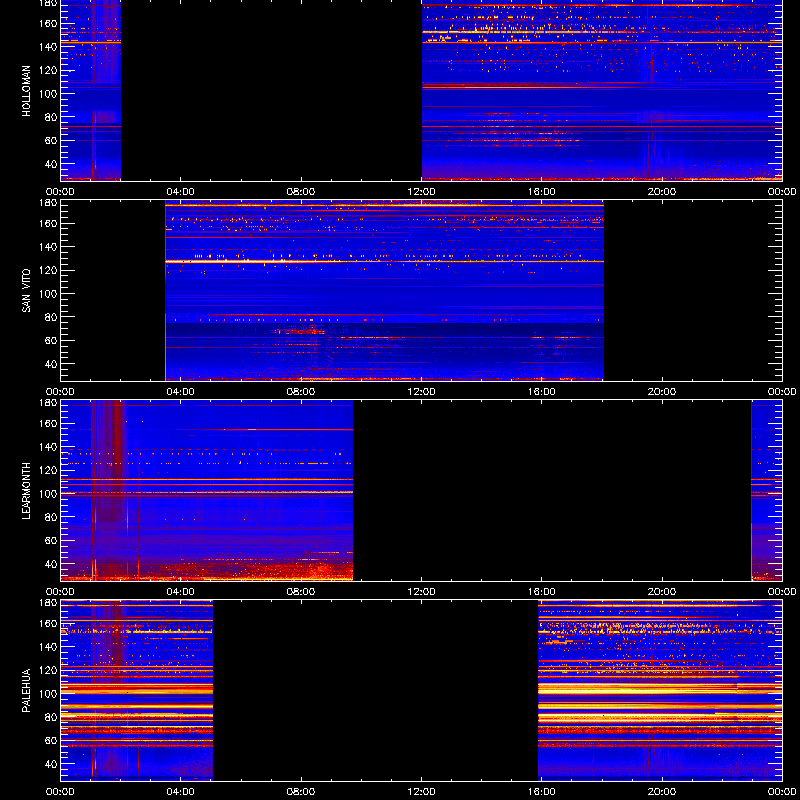Screen dimensions: 800x800
Task: Choose the 180 frequency label on Palehua axis
Action: point(48,602)
